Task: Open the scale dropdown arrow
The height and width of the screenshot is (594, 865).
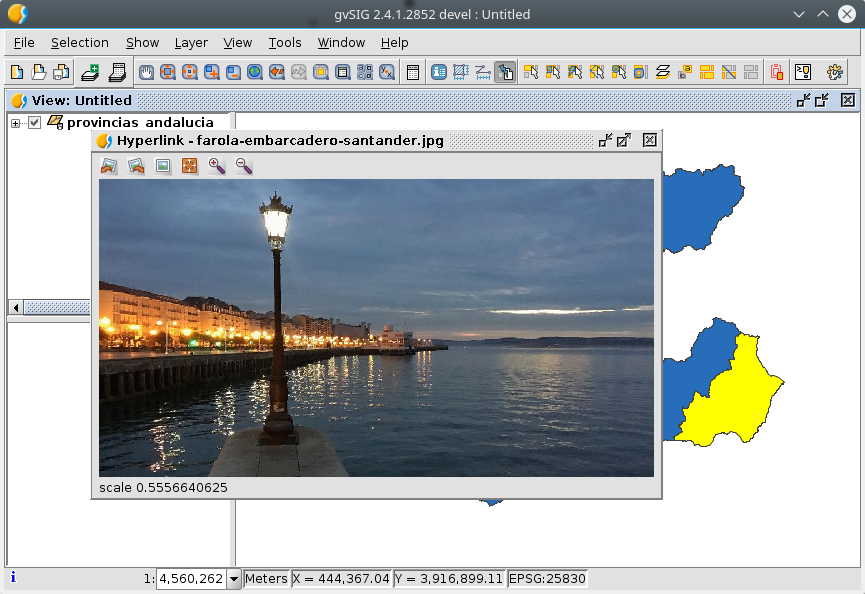Action: click(x=234, y=578)
